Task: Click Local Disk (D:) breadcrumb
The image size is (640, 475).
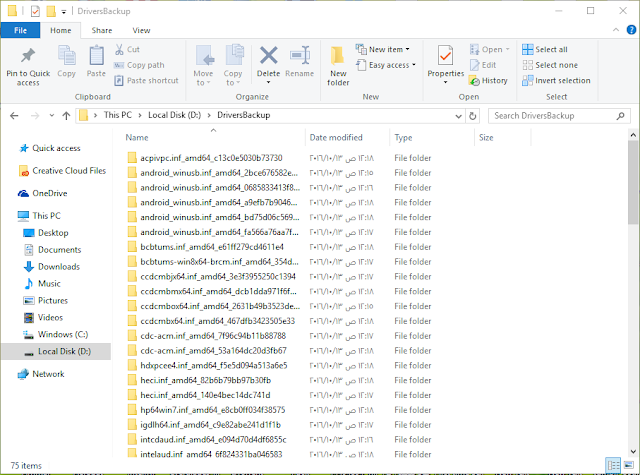Action: click(x=174, y=115)
